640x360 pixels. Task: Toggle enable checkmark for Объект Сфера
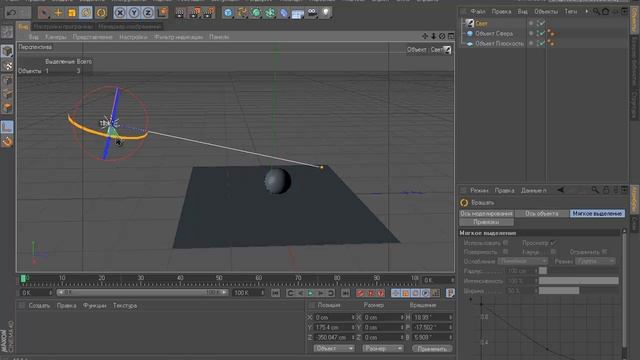tap(541, 33)
